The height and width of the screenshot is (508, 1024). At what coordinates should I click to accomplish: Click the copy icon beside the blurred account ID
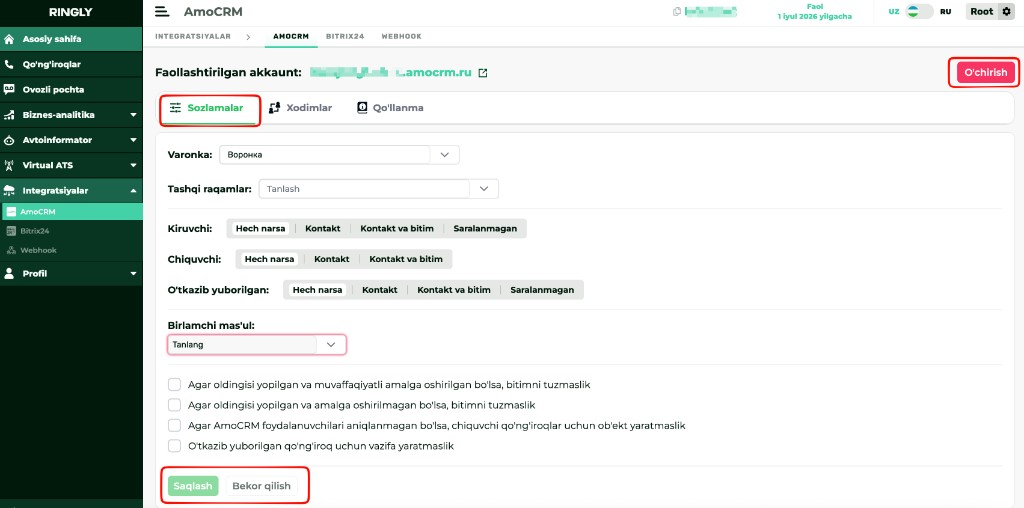pos(677,12)
